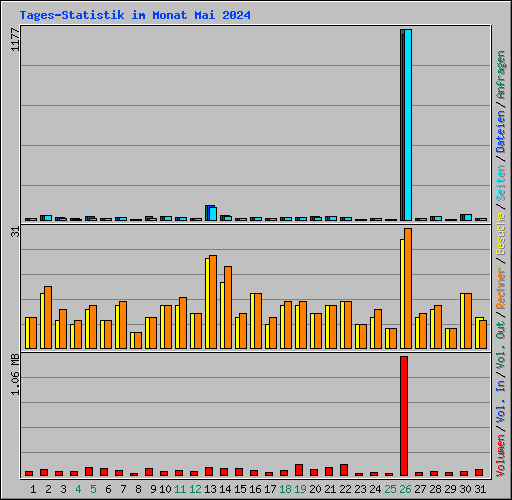Click the yellow 'Besuche' legend label
Image resolution: width=512 pixels, height=500 pixels.
click(x=501, y=234)
